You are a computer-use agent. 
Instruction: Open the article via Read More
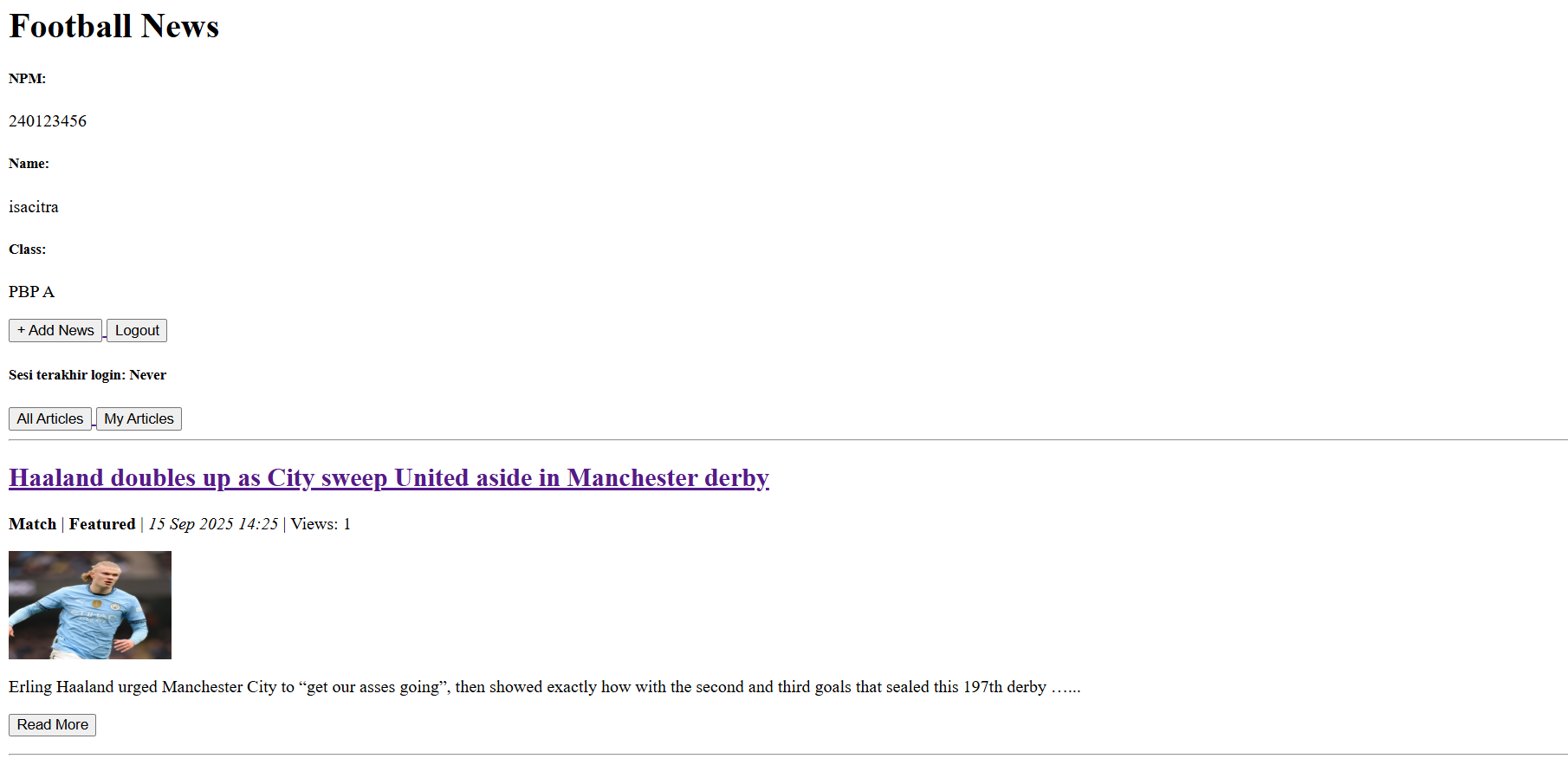point(52,724)
